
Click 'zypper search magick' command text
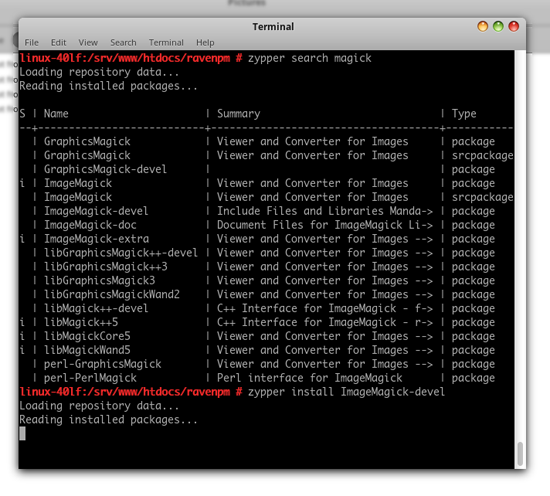[309, 58]
